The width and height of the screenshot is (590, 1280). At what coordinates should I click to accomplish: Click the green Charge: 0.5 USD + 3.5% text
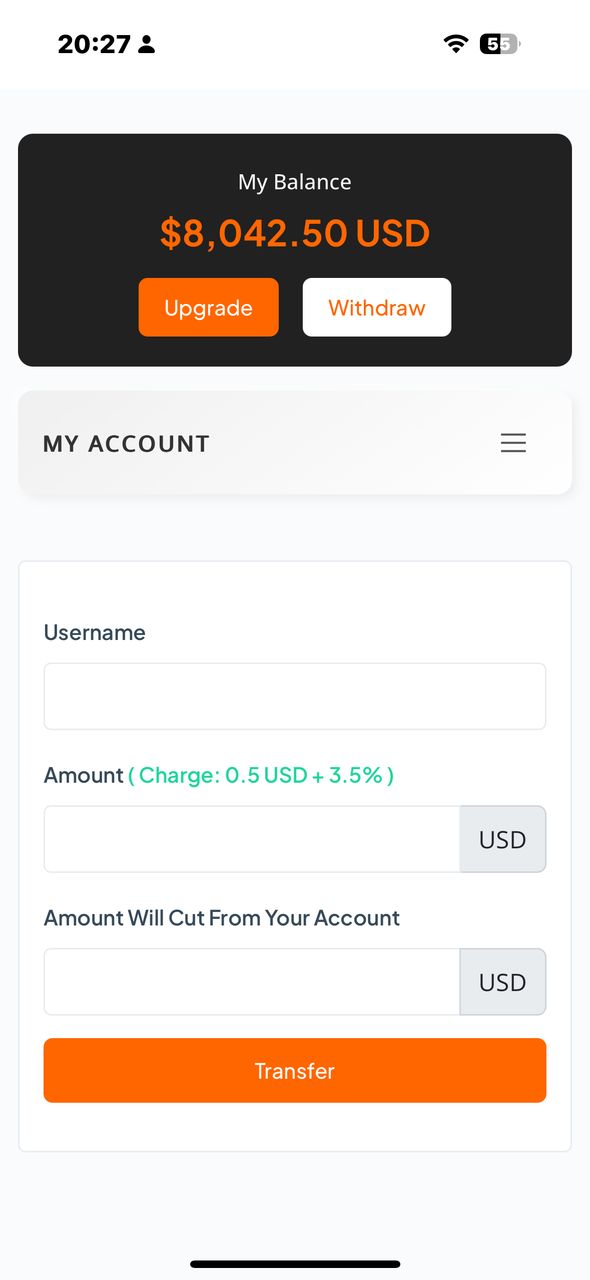pyautogui.click(x=261, y=775)
